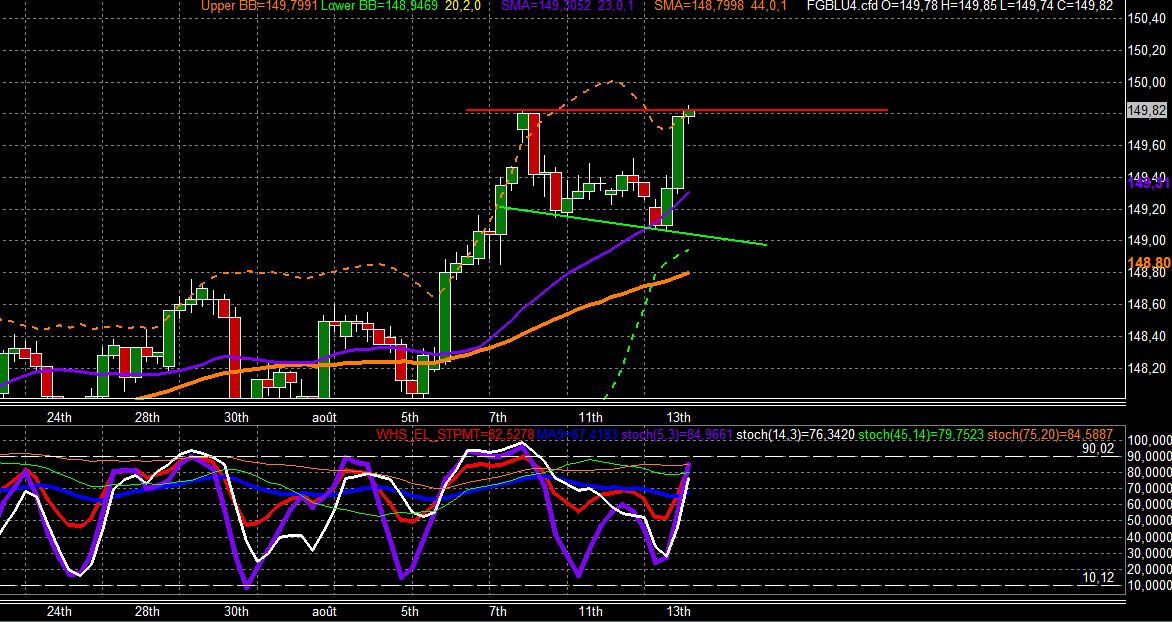Image resolution: width=1172 pixels, height=622 pixels.
Task: Click the 150,00 price axis label
Action: (1148, 82)
